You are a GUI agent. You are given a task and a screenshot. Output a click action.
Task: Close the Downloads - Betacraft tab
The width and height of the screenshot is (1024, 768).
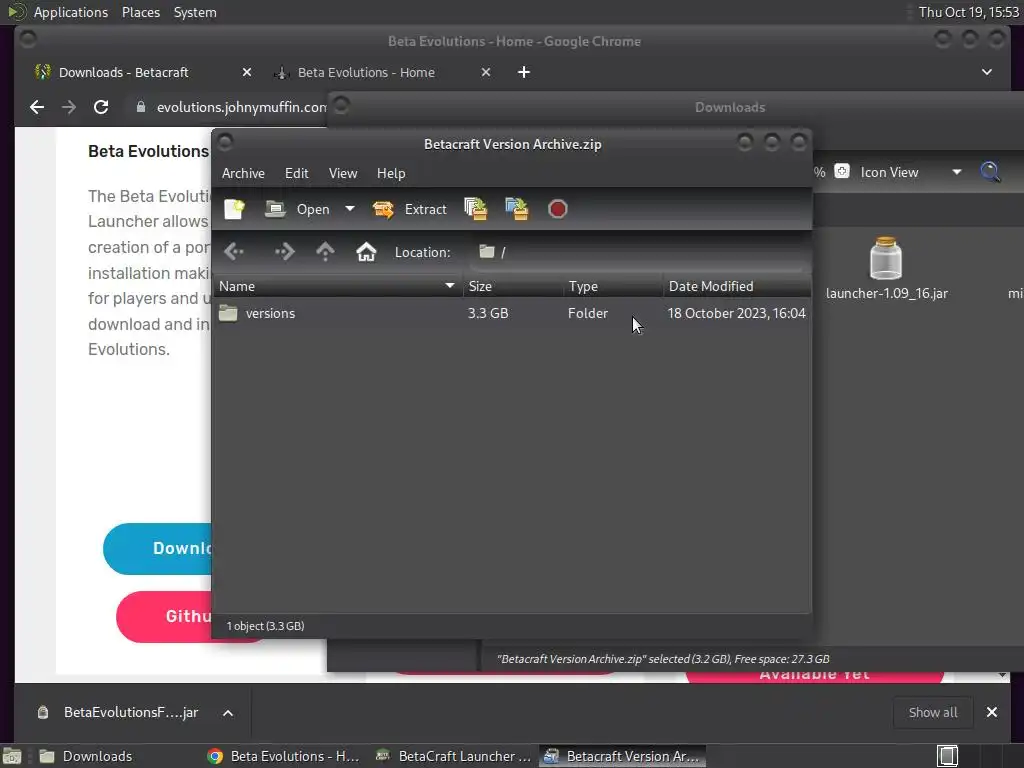point(247,72)
